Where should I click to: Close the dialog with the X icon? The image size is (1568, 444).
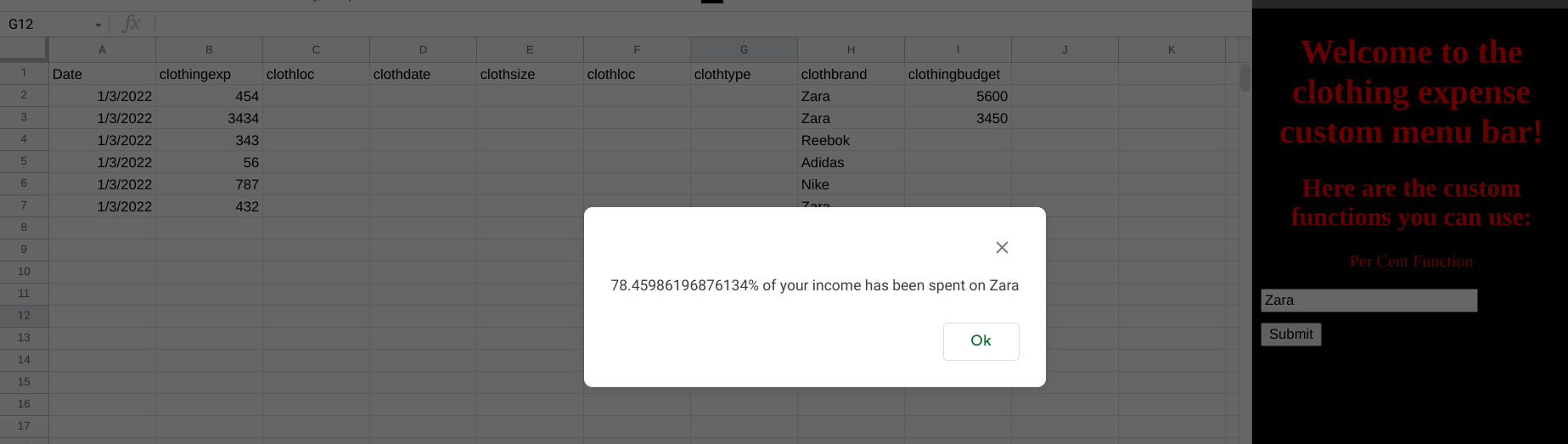click(1002, 247)
